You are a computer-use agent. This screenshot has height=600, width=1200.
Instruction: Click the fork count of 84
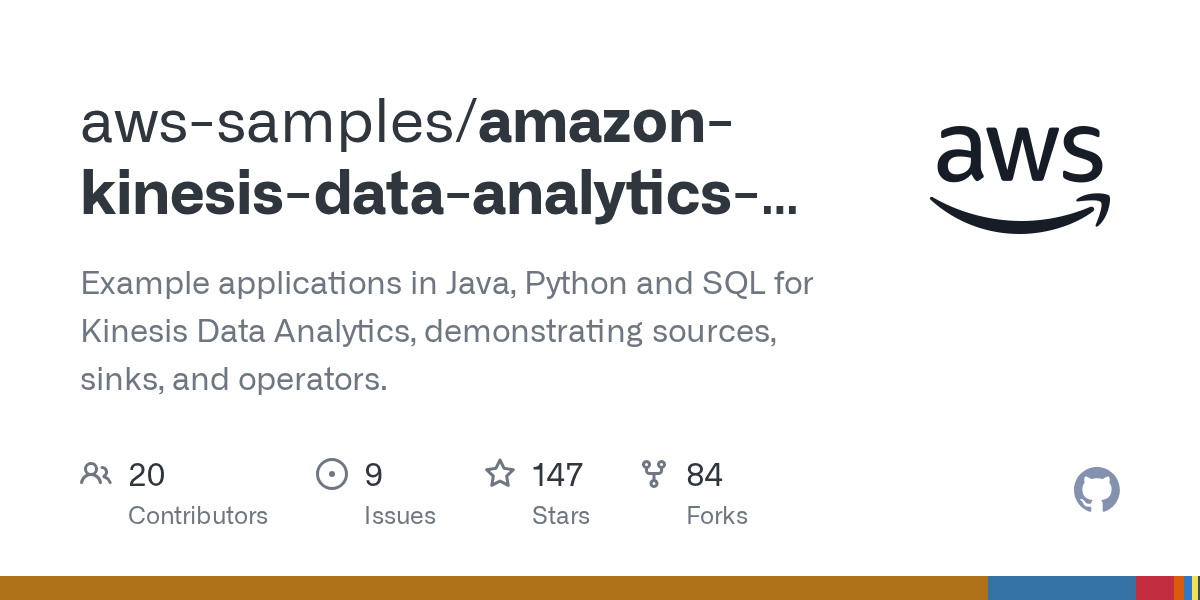click(704, 474)
